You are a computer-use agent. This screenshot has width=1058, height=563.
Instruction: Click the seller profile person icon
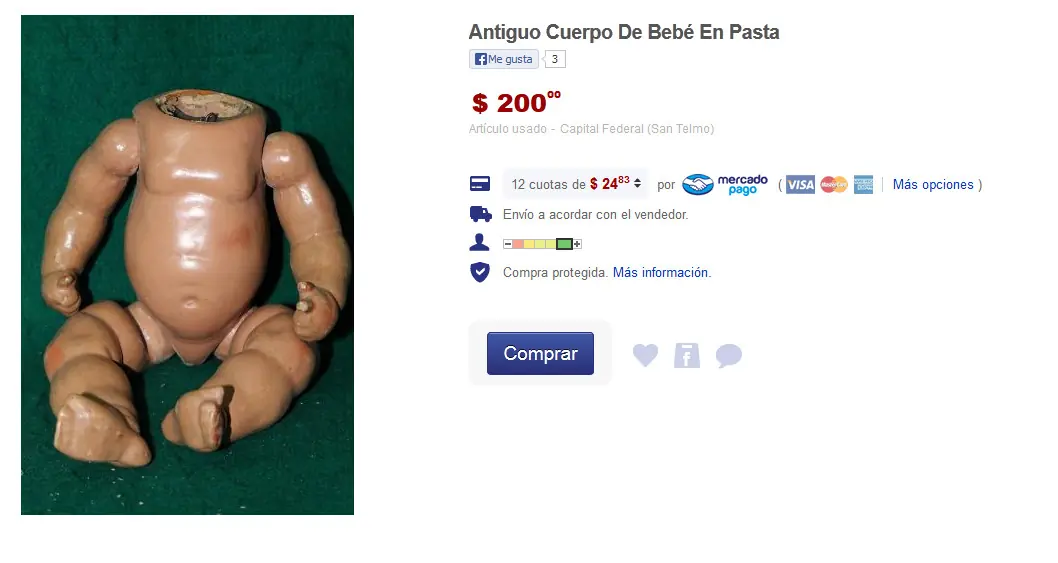click(480, 242)
